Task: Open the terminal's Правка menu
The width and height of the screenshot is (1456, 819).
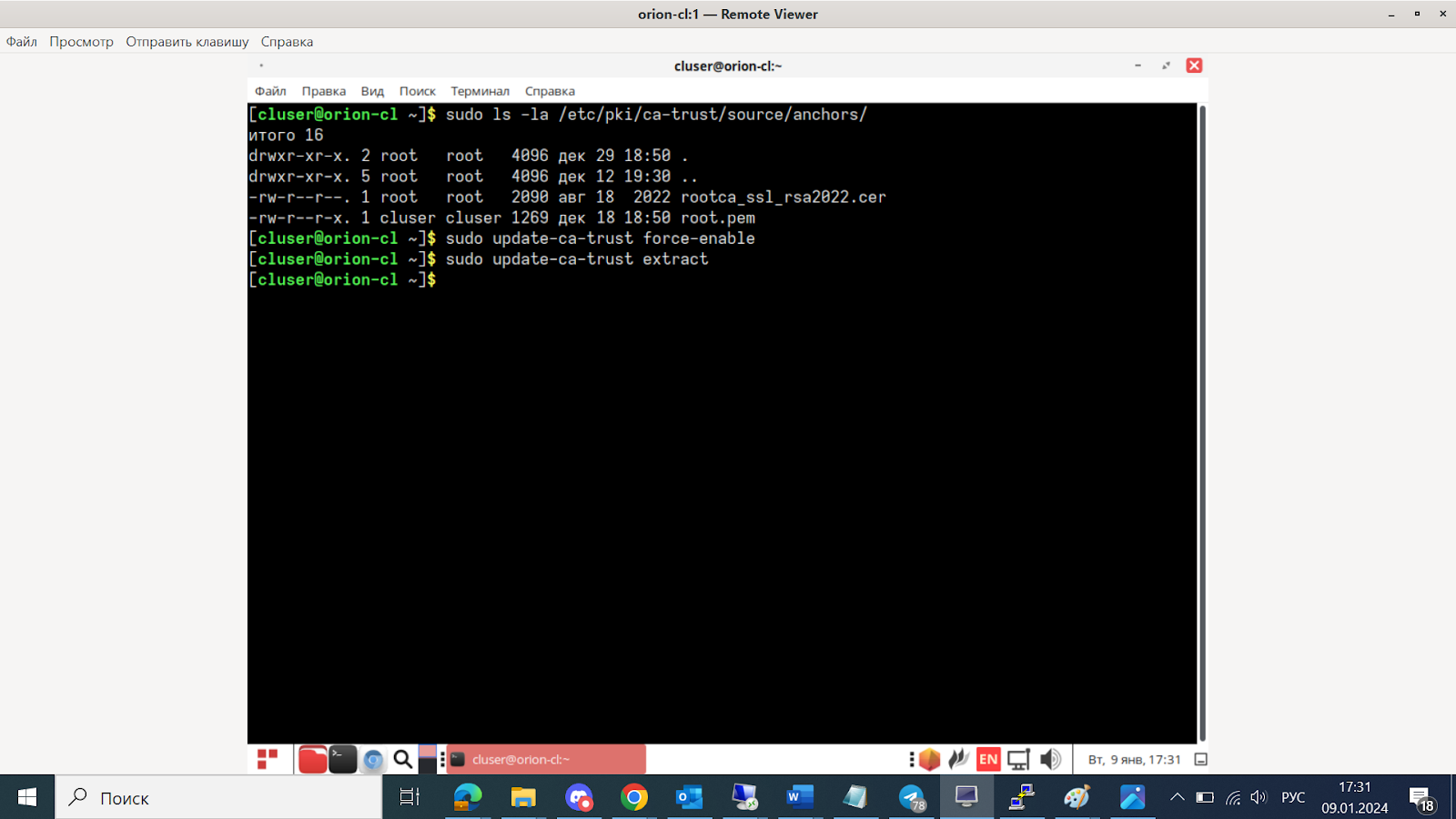Action: click(x=323, y=91)
